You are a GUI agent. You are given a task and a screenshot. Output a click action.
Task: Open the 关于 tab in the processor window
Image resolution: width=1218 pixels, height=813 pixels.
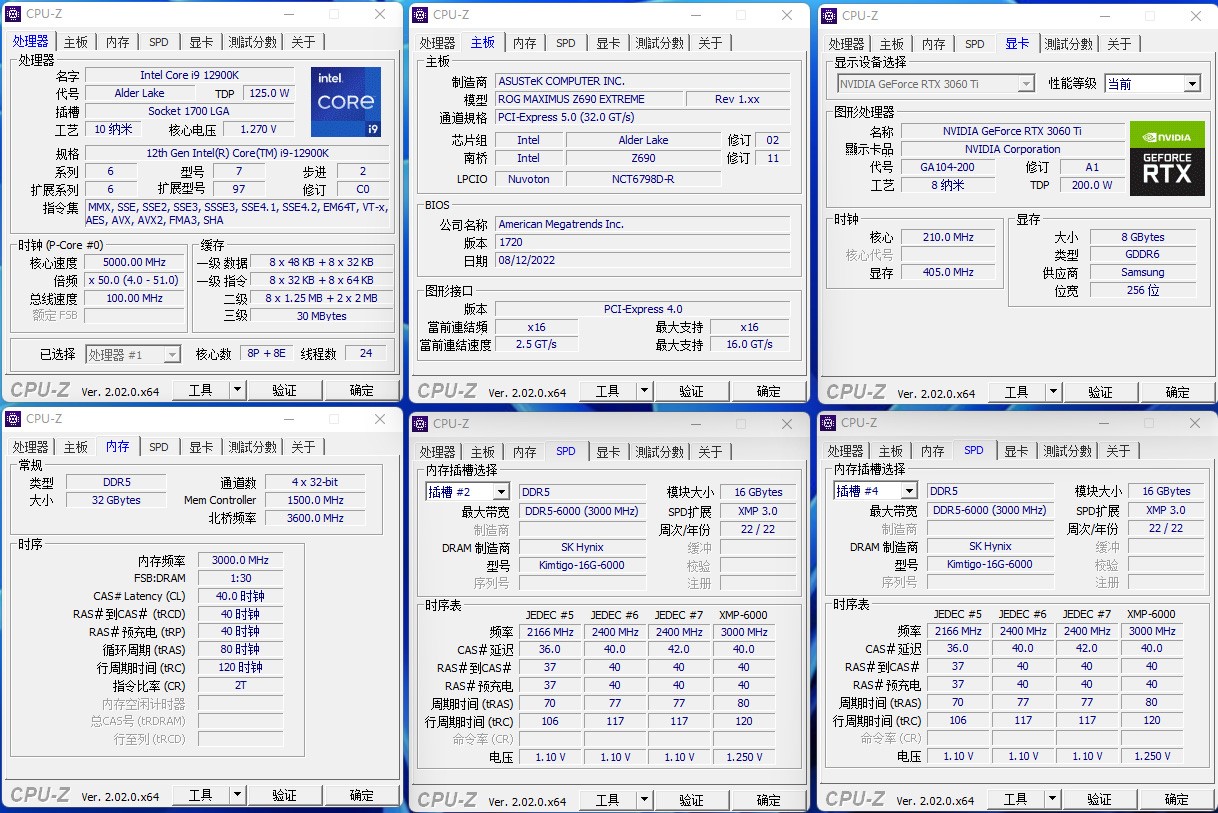303,42
